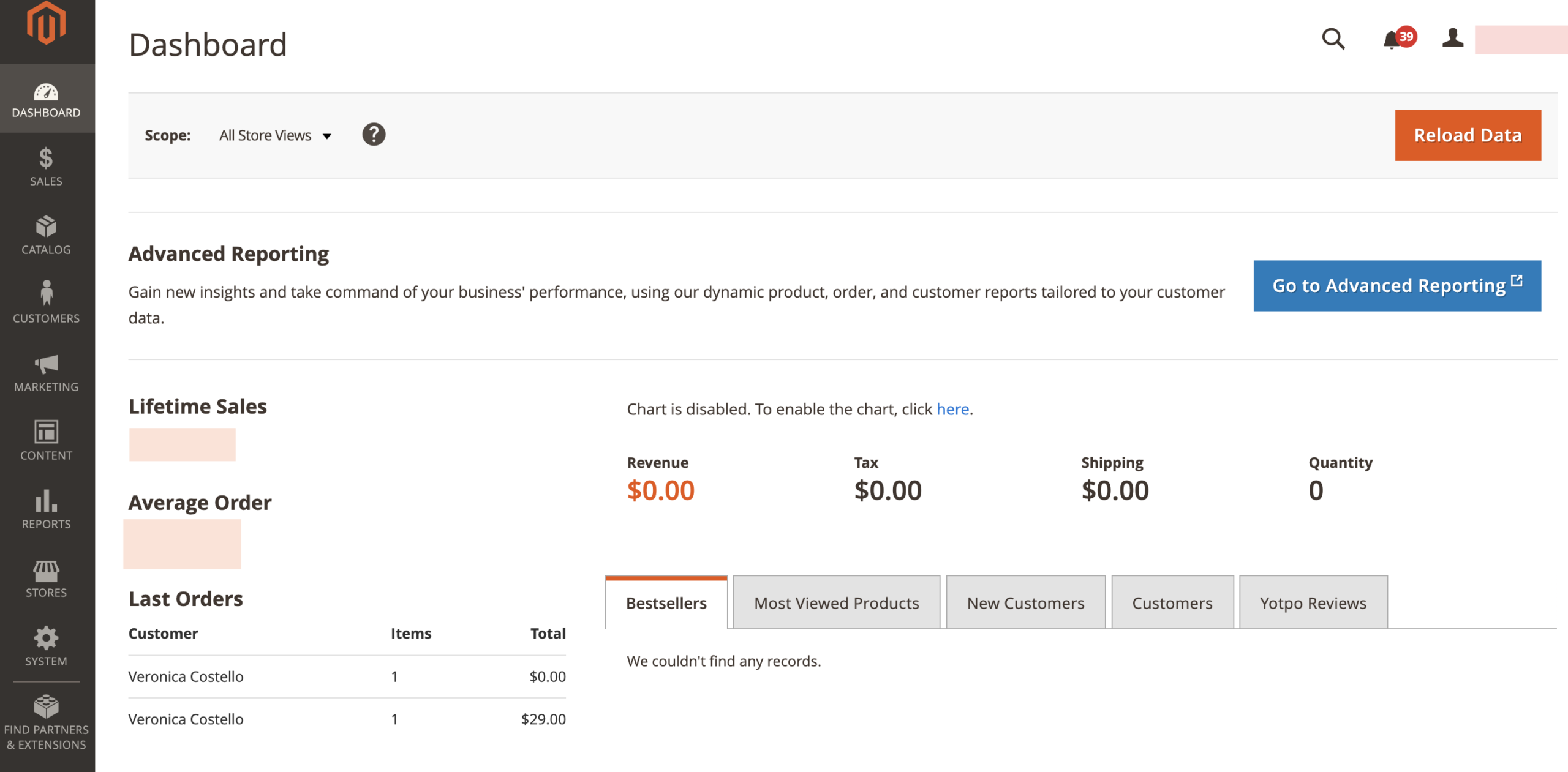Expand the All Store Views scope dropdown
This screenshot has height=772, width=1568.
point(275,136)
